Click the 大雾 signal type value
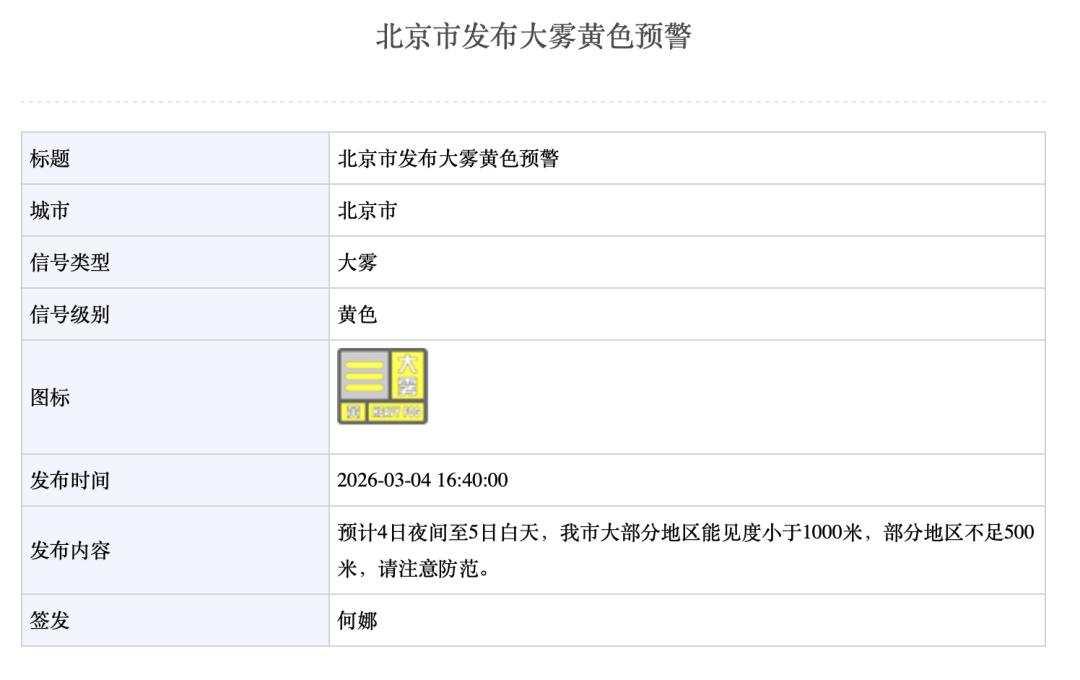This screenshot has width=1080, height=680. coord(357,263)
